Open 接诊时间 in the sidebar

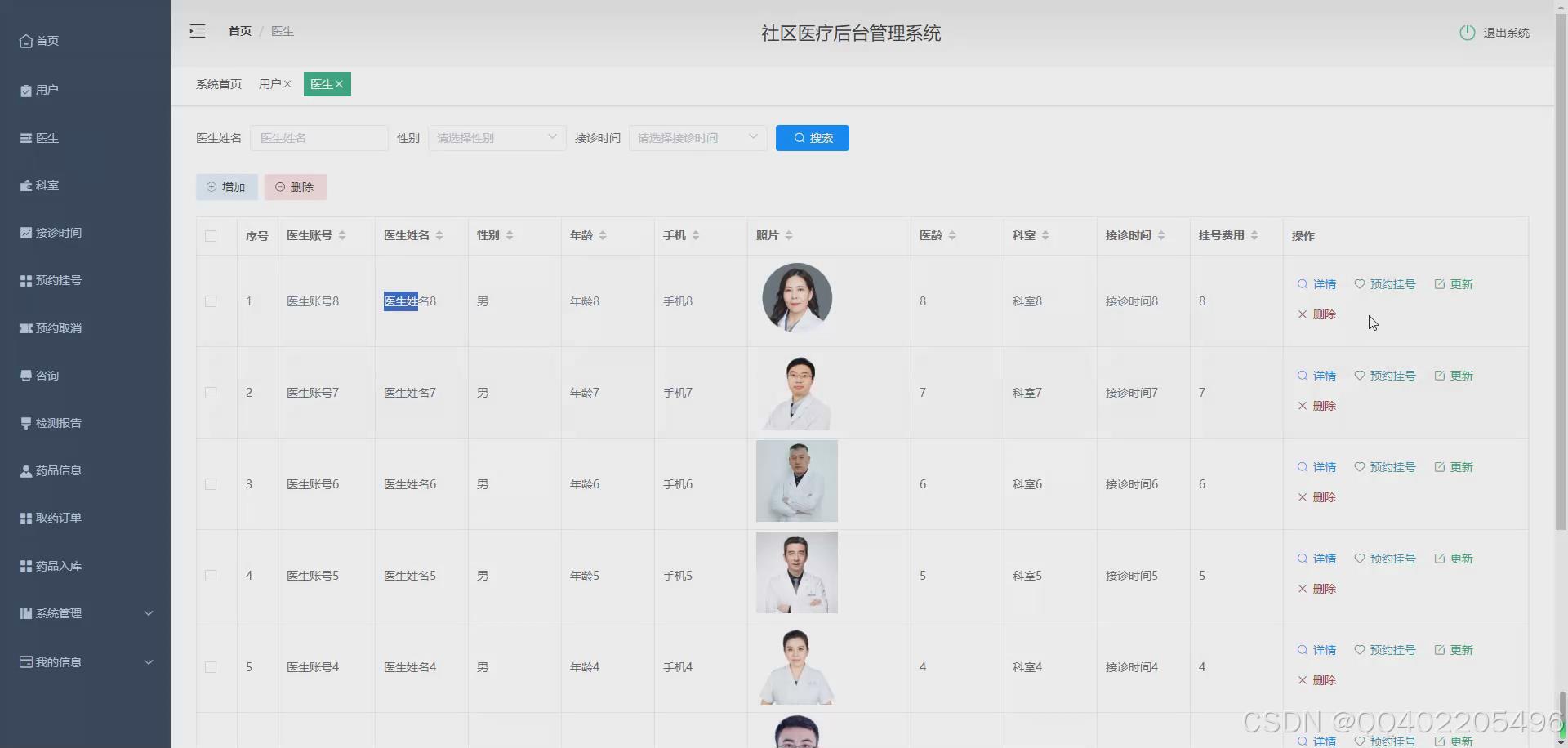tap(51, 233)
